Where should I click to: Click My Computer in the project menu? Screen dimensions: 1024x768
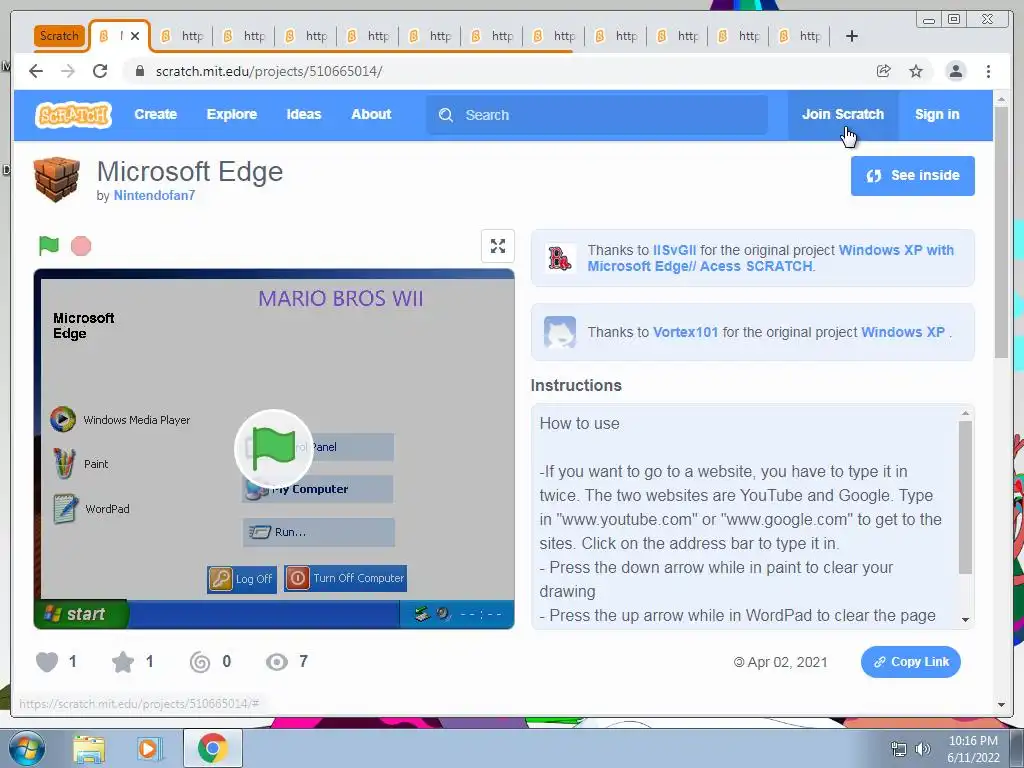(319, 489)
